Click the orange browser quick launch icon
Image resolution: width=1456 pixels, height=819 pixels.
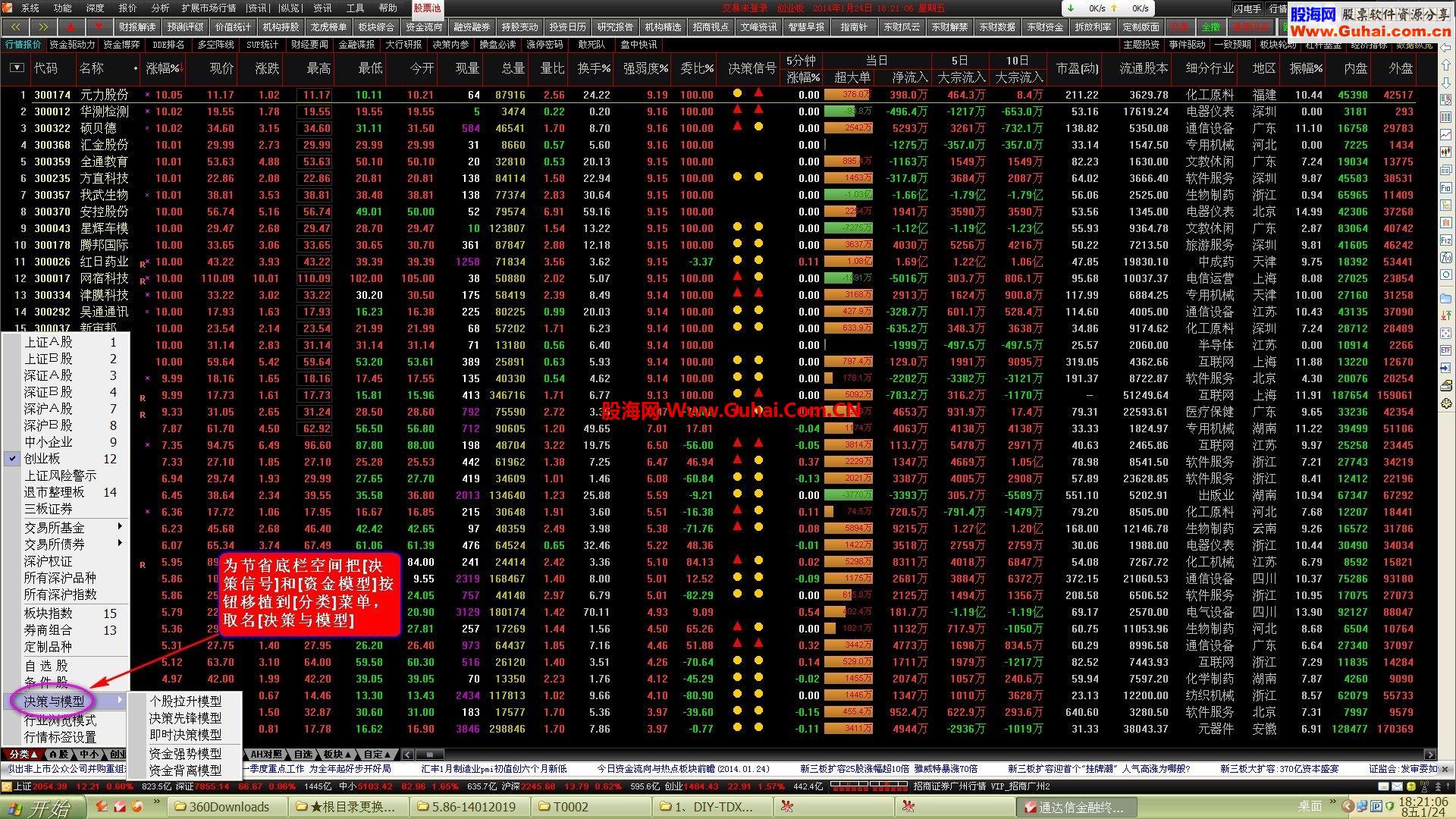pyautogui.click(x=137, y=806)
